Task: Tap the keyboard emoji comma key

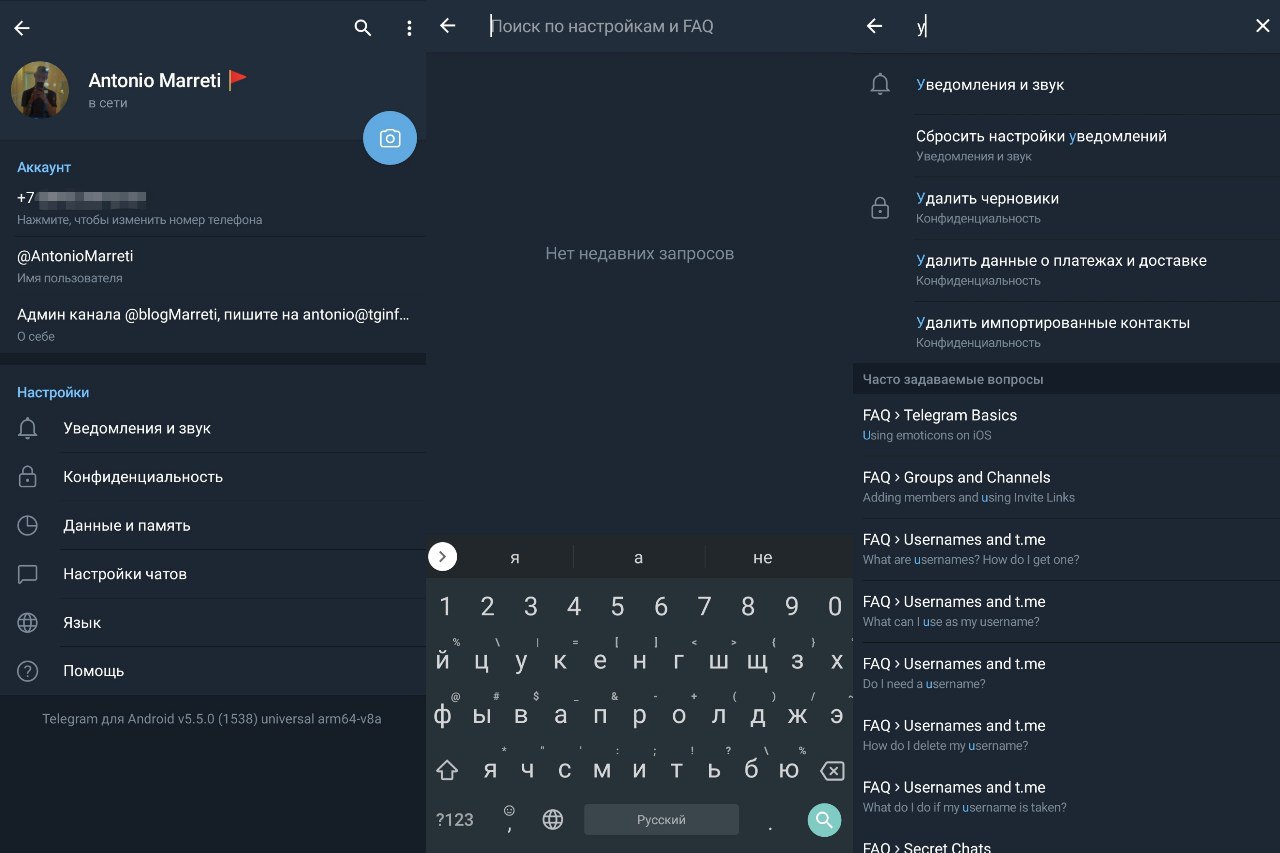Action: pos(509,820)
